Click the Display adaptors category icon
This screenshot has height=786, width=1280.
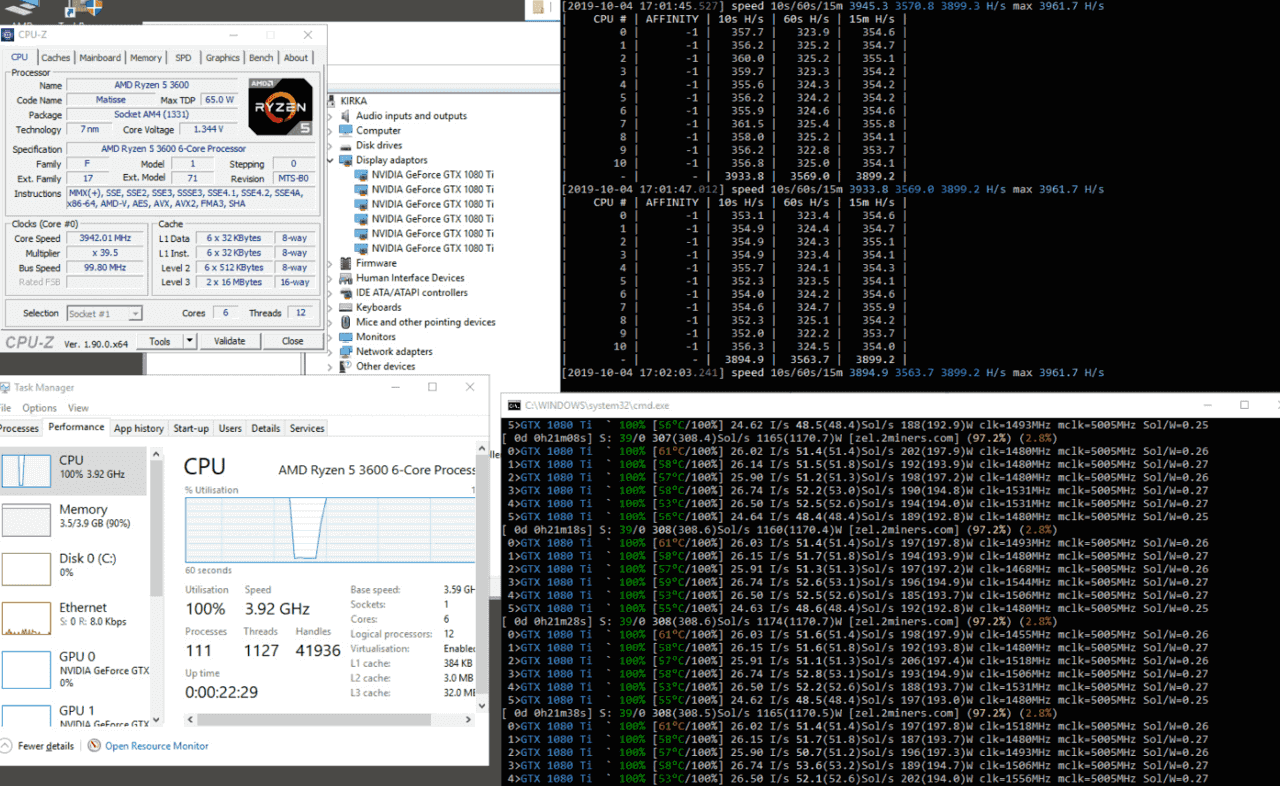346,160
